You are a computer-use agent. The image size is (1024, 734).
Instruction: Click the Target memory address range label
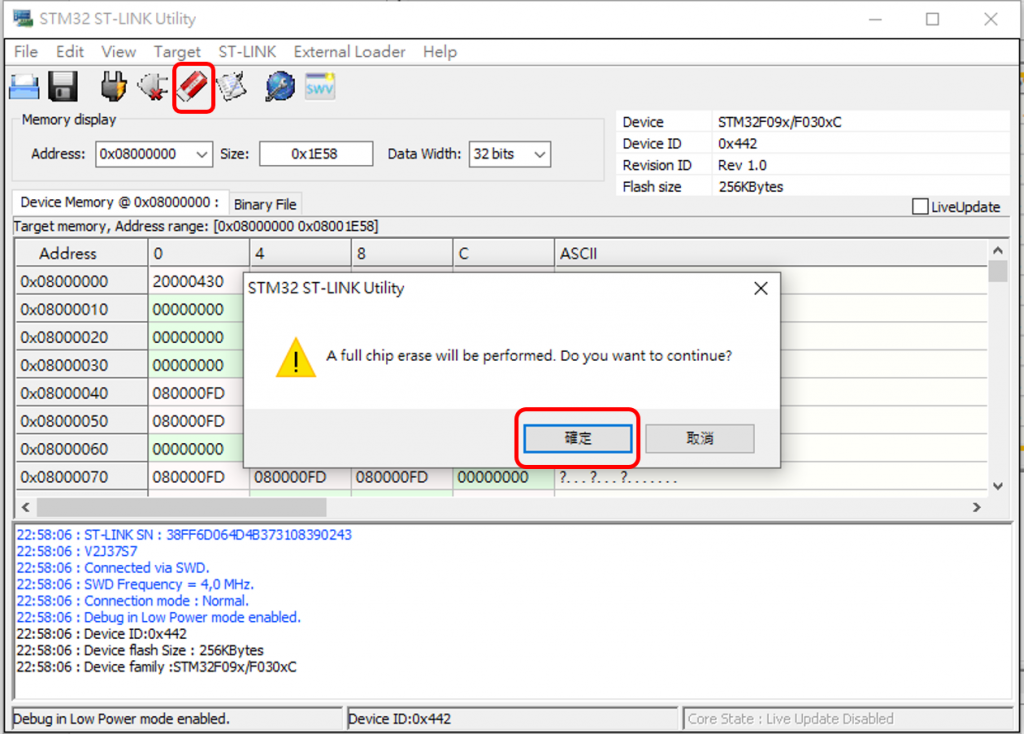tap(196, 227)
